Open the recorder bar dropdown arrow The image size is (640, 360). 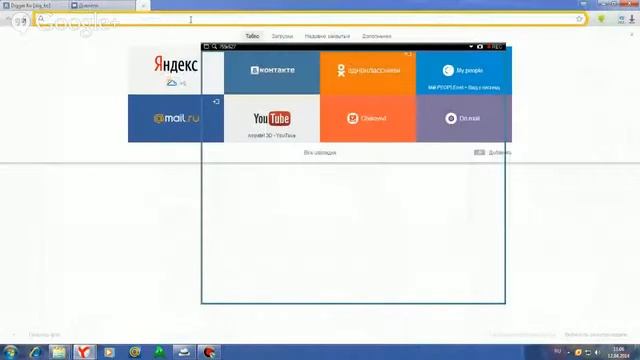tap(471, 47)
